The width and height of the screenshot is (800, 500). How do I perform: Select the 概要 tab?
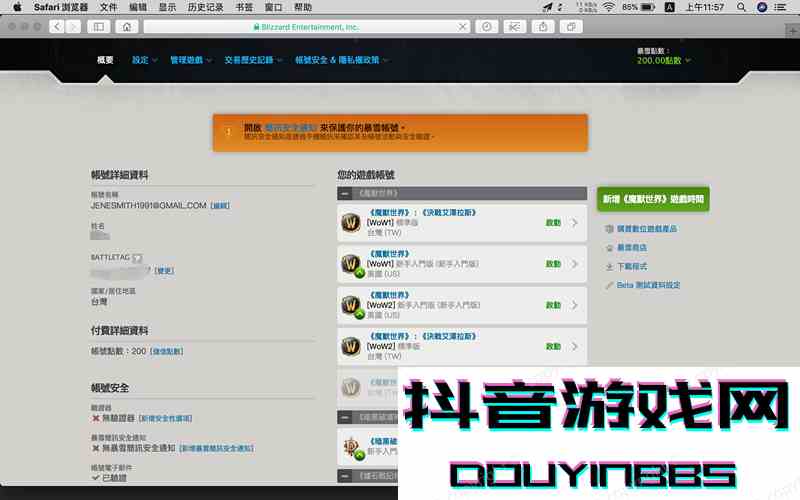105,60
